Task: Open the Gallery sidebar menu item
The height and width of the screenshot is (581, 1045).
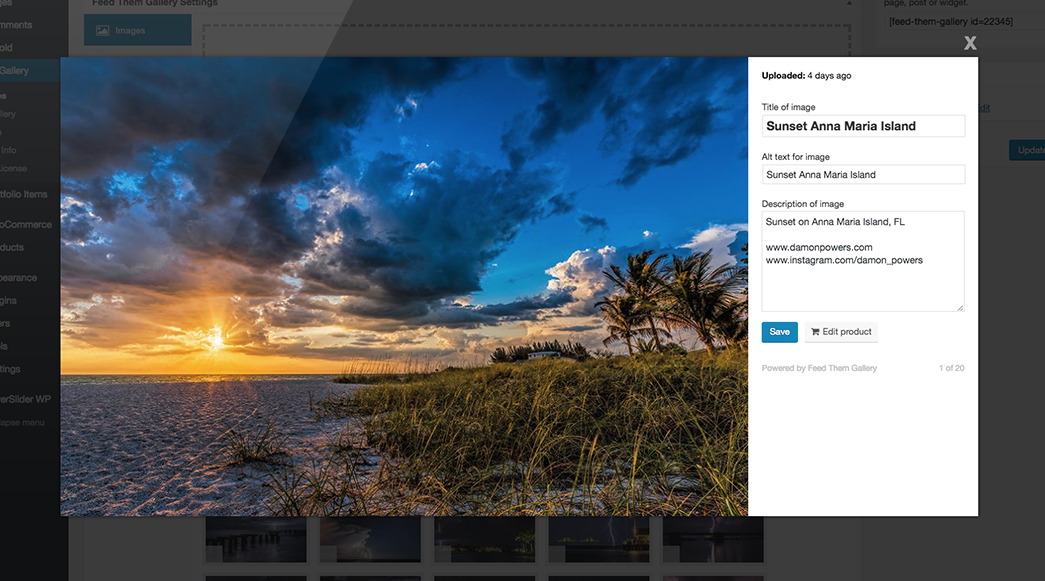Action: [29, 71]
